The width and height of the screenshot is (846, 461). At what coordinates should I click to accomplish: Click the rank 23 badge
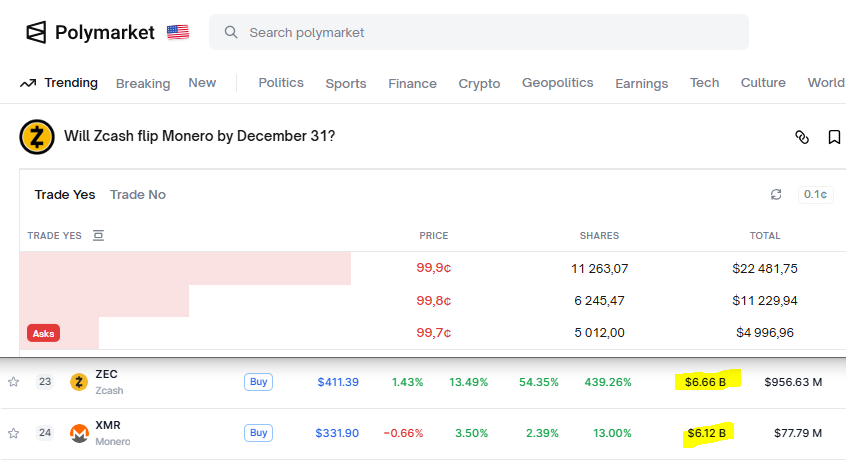45,382
